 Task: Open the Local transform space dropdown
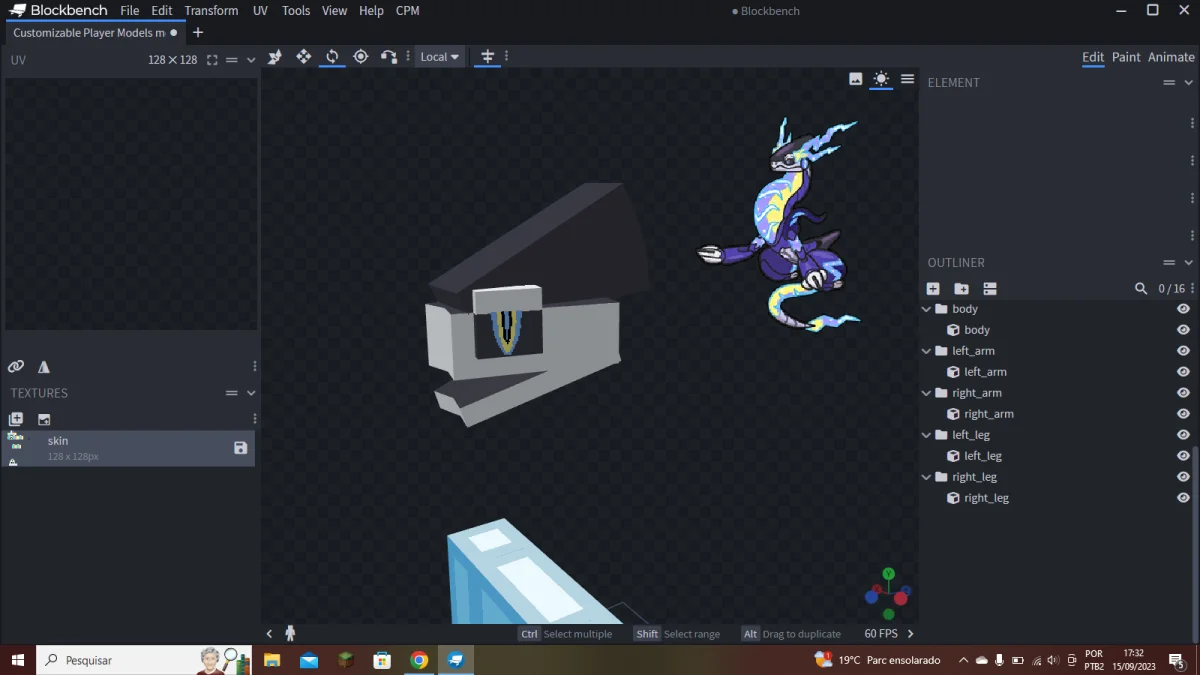click(440, 57)
